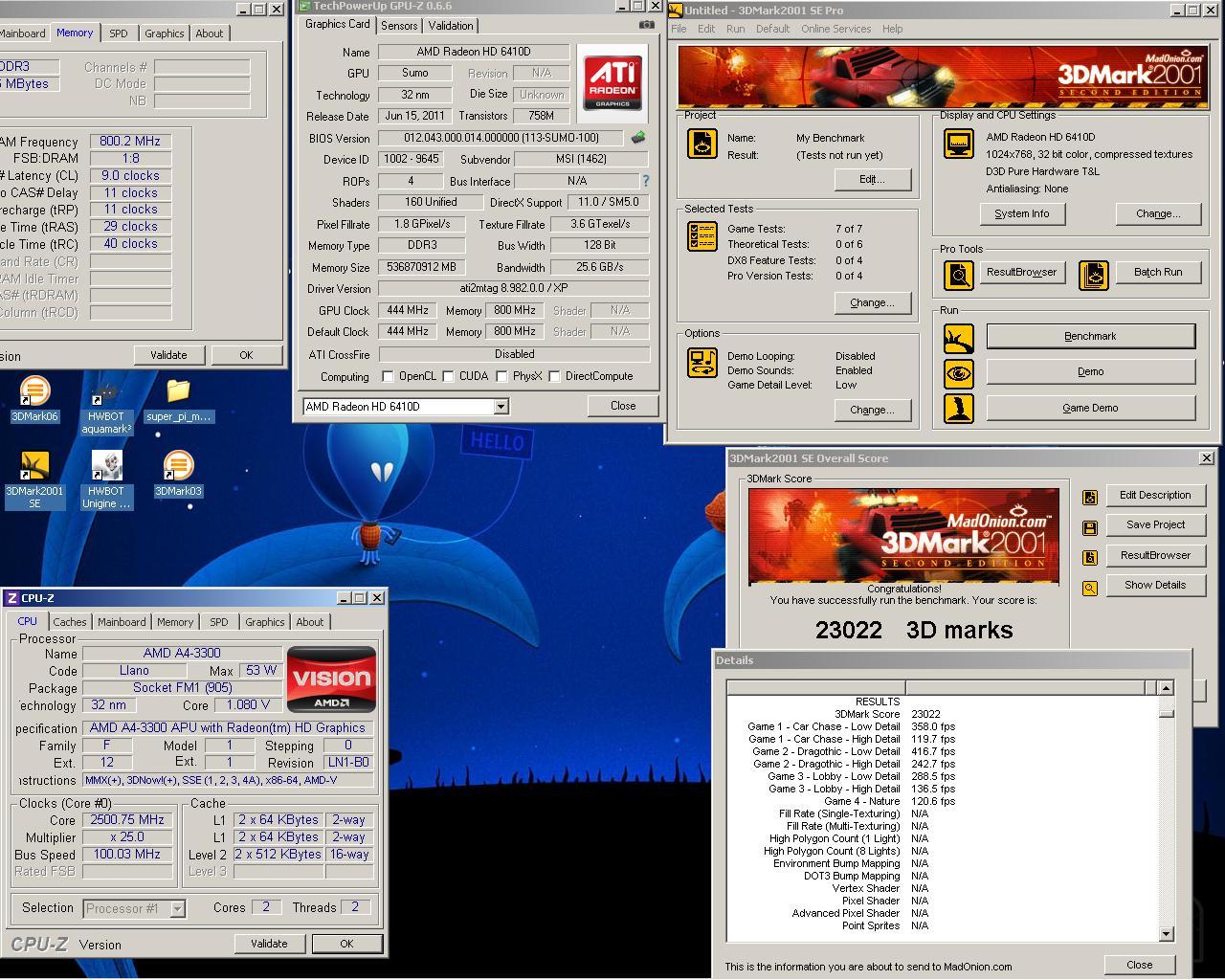Click the Demo eye icon in Run section
The width and height of the screenshot is (1225, 980).
[x=958, y=373]
